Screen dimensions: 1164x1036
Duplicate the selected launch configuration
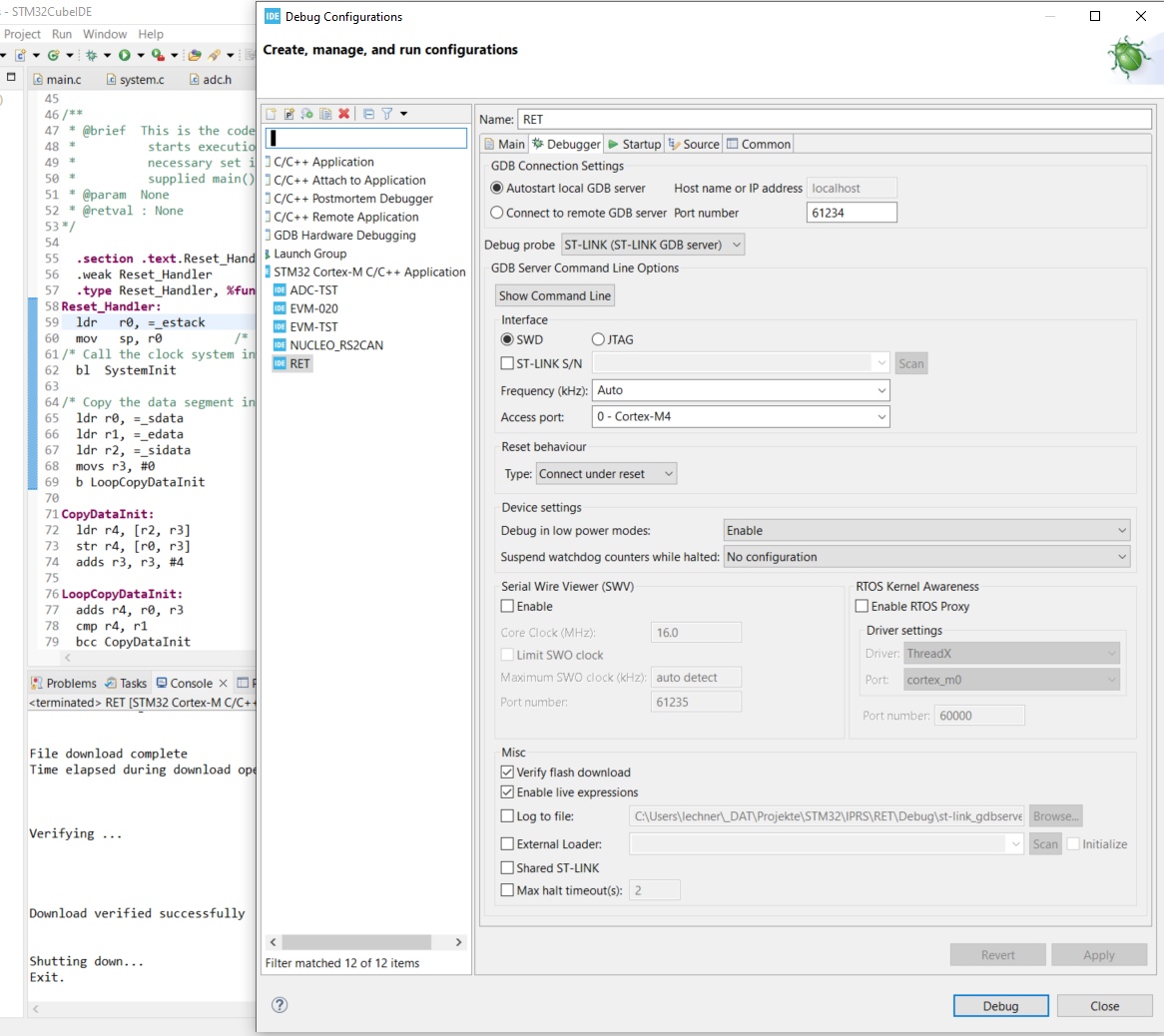[x=325, y=114]
